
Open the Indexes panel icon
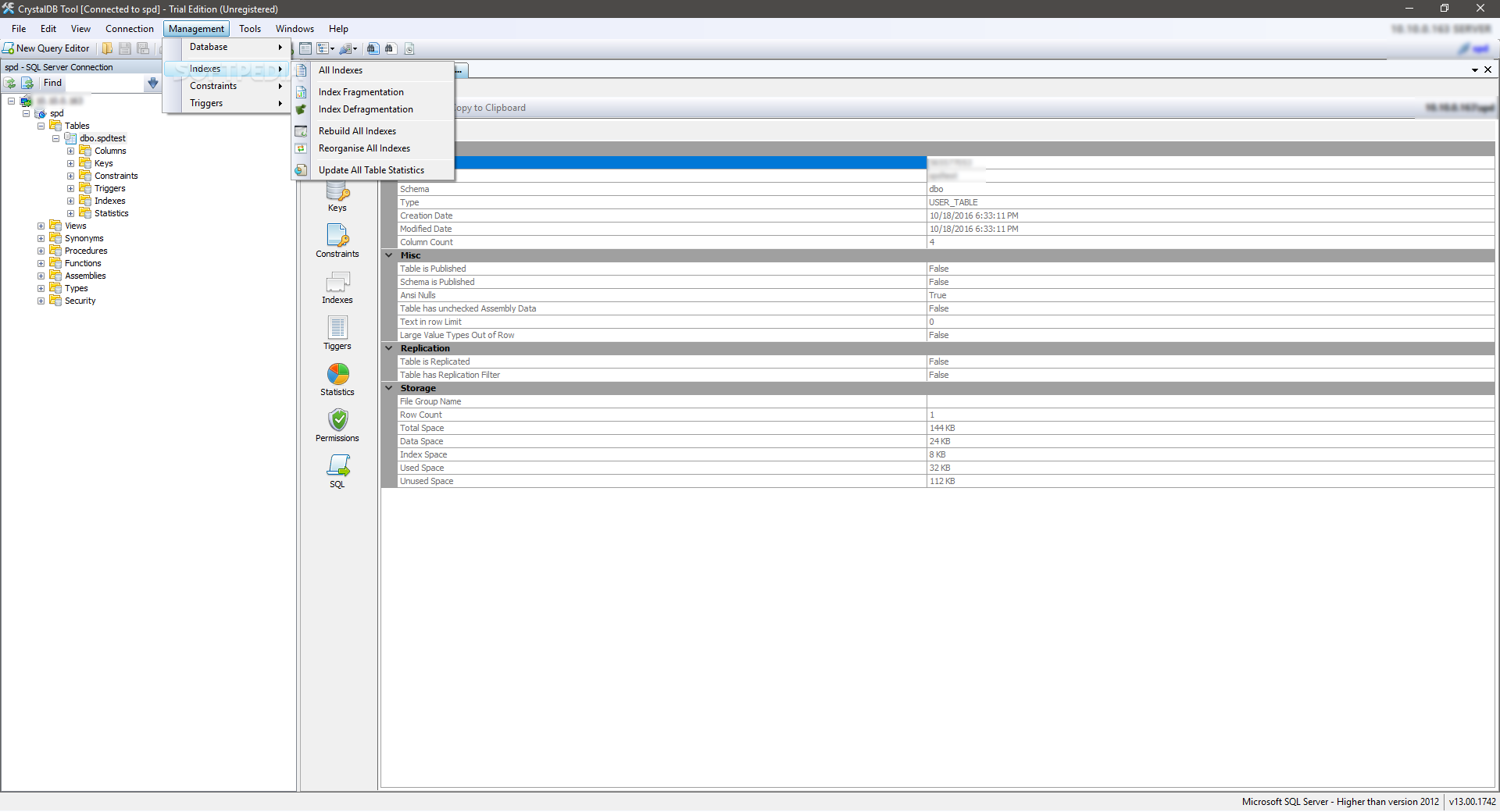coord(337,287)
